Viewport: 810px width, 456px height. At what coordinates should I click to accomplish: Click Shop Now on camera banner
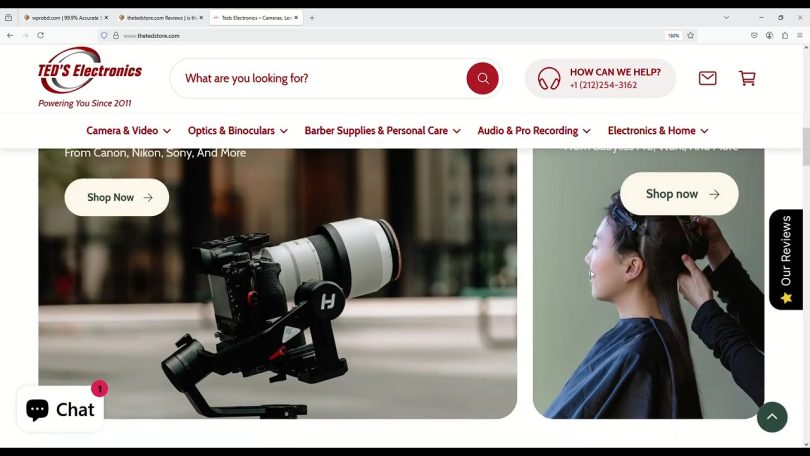coord(117,197)
